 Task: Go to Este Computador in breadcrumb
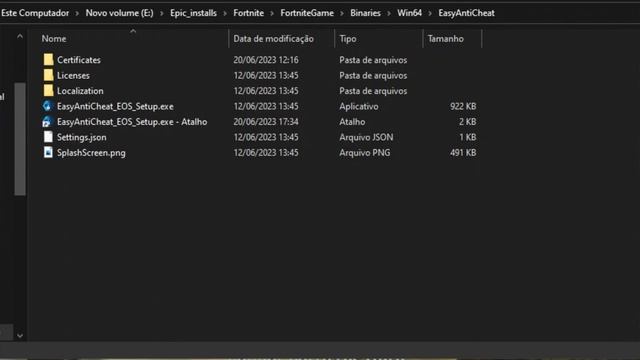pos(35,13)
